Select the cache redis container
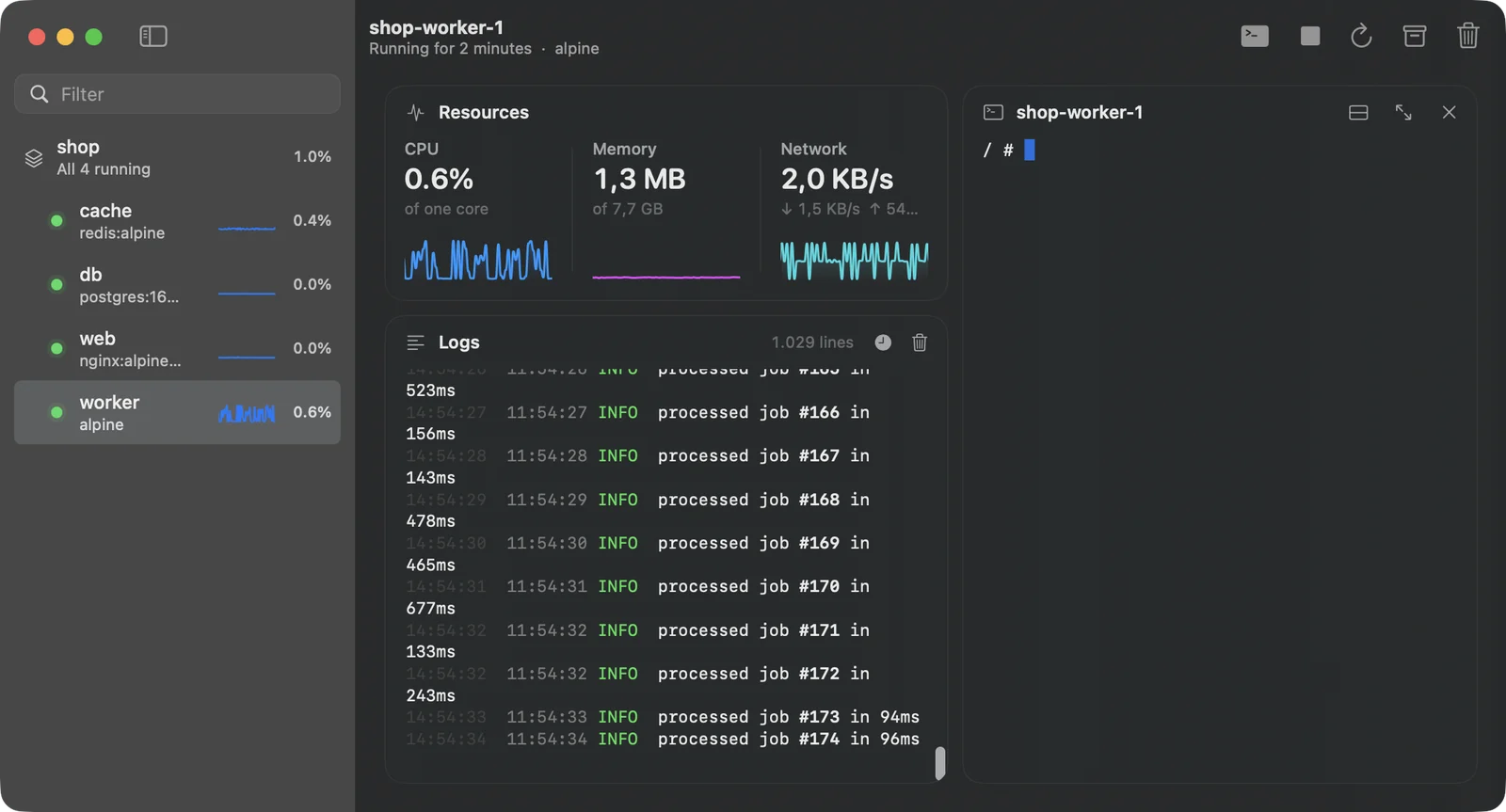Viewport: 1506px width, 812px height. [177, 221]
